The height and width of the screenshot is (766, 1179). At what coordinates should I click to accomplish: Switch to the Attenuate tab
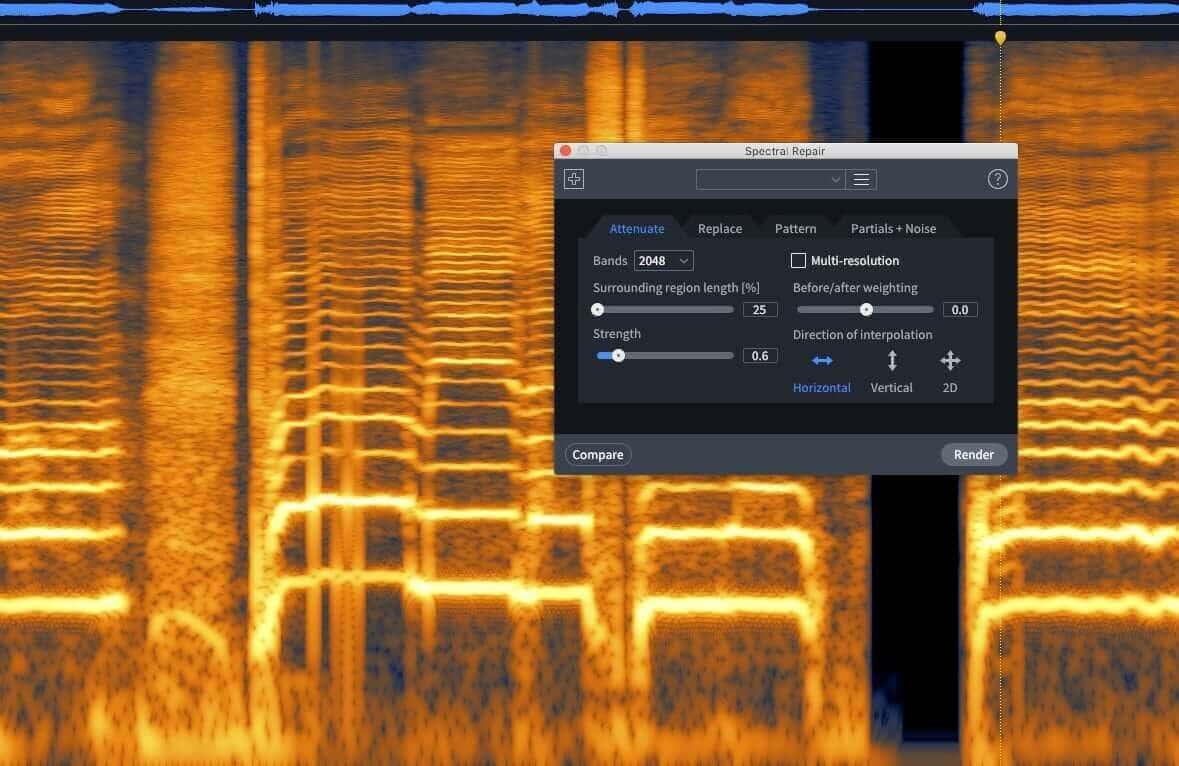tap(637, 229)
